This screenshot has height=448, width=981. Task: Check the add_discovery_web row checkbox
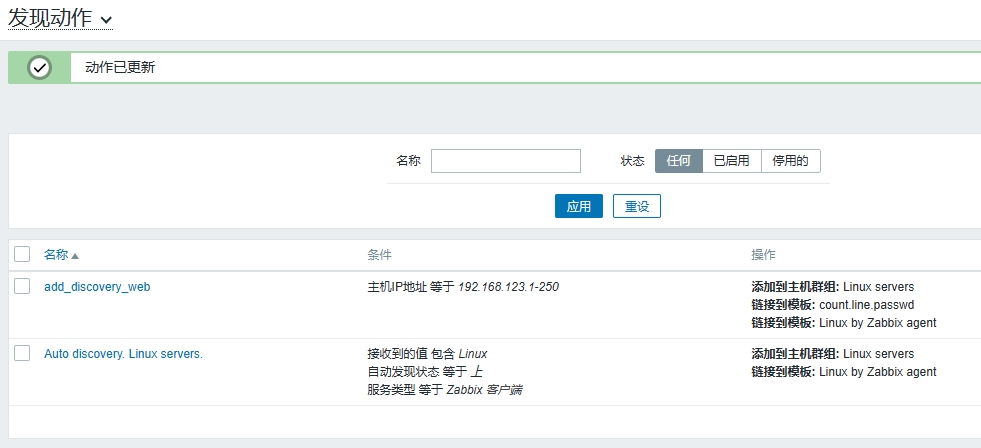coord(22,287)
